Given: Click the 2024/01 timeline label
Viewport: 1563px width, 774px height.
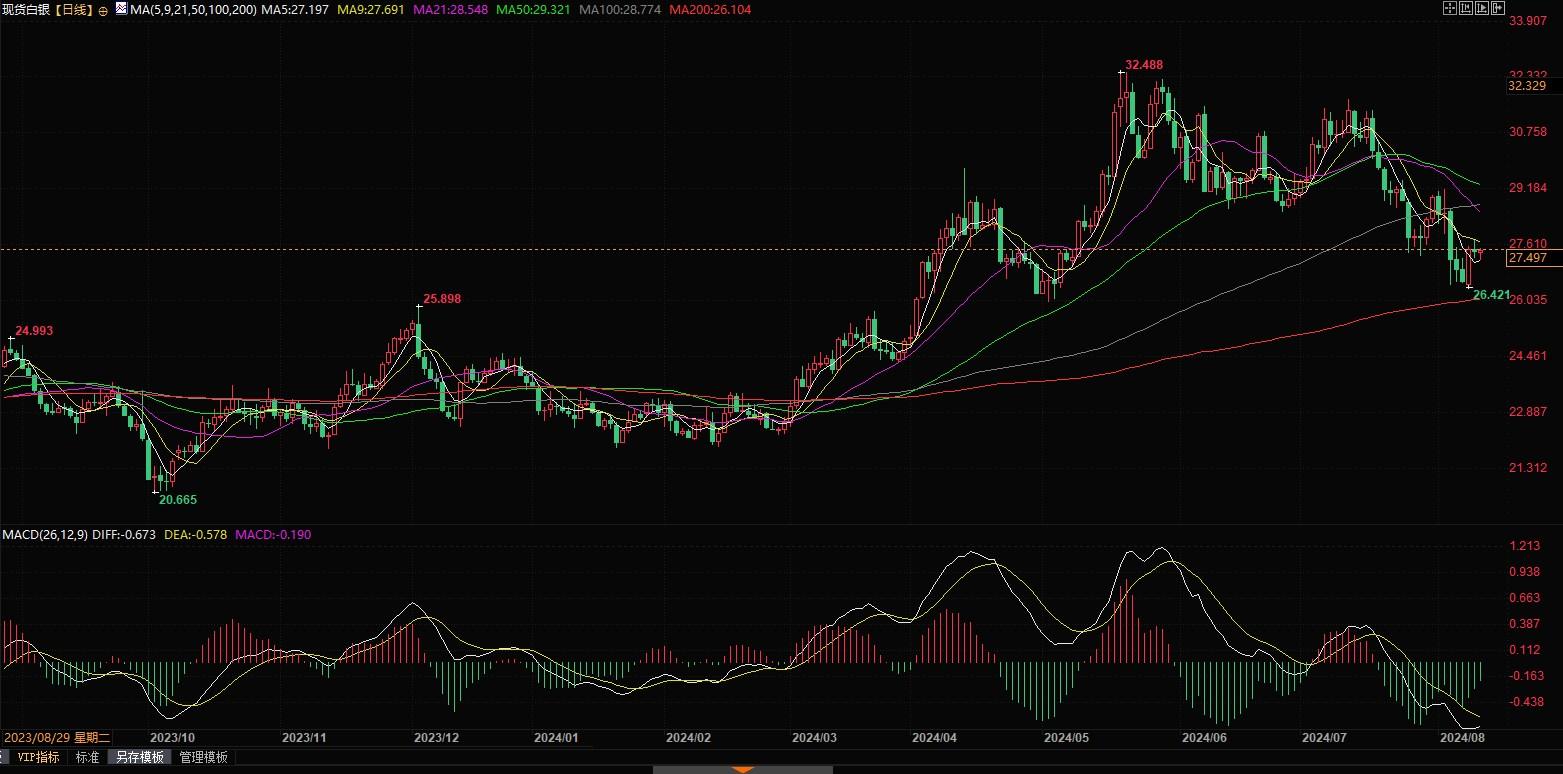Looking at the screenshot, I should (557, 737).
